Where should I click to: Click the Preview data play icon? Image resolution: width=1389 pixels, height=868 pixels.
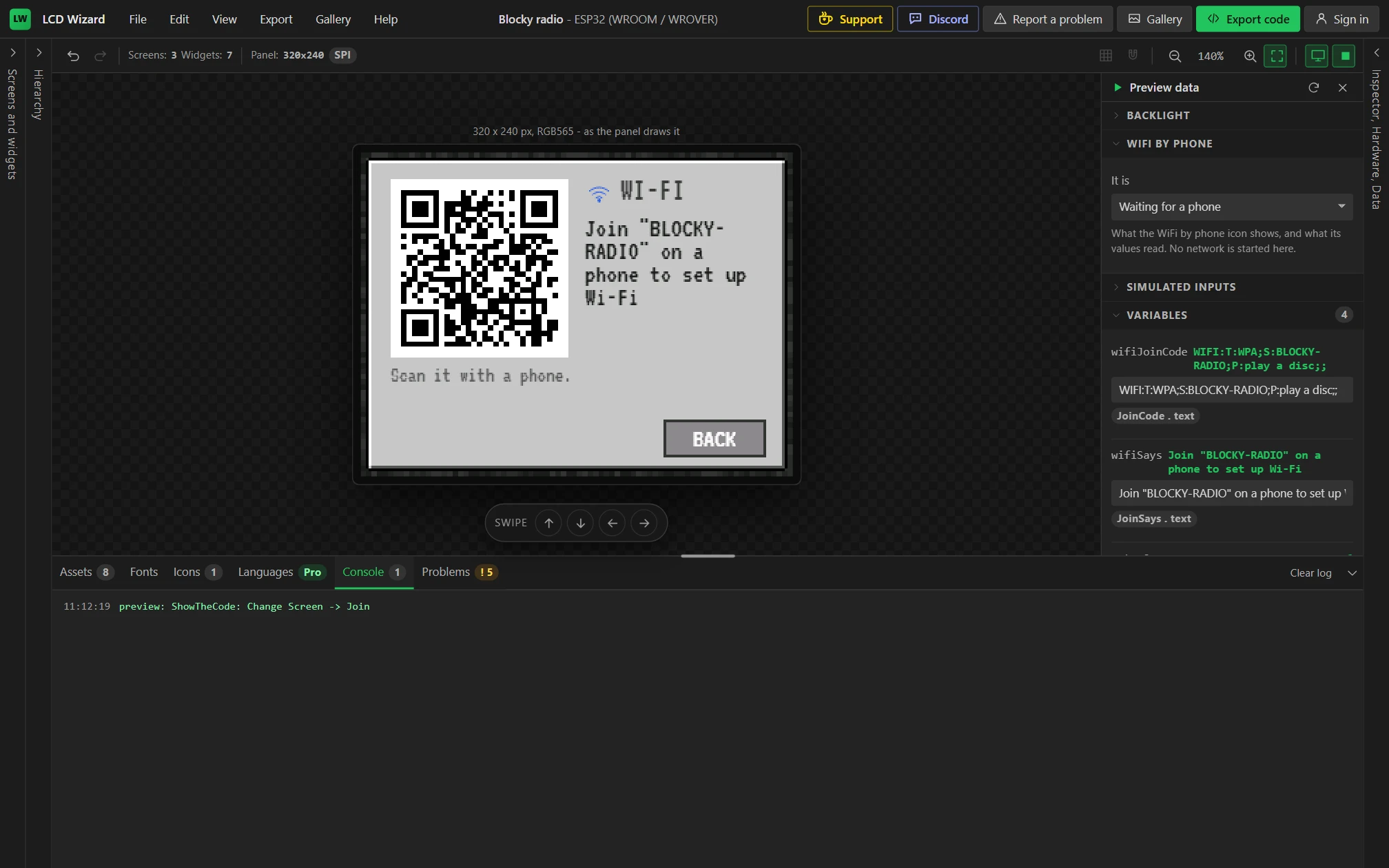[1118, 87]
